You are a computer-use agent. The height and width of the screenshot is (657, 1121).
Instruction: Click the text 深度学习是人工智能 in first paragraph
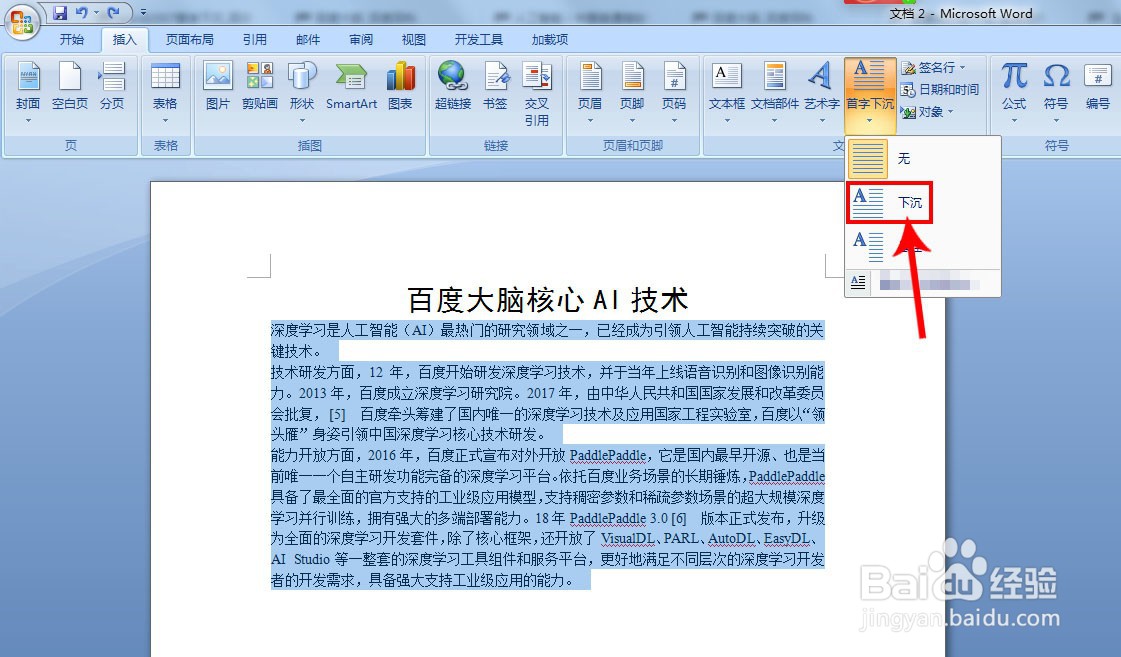(334, 330)
